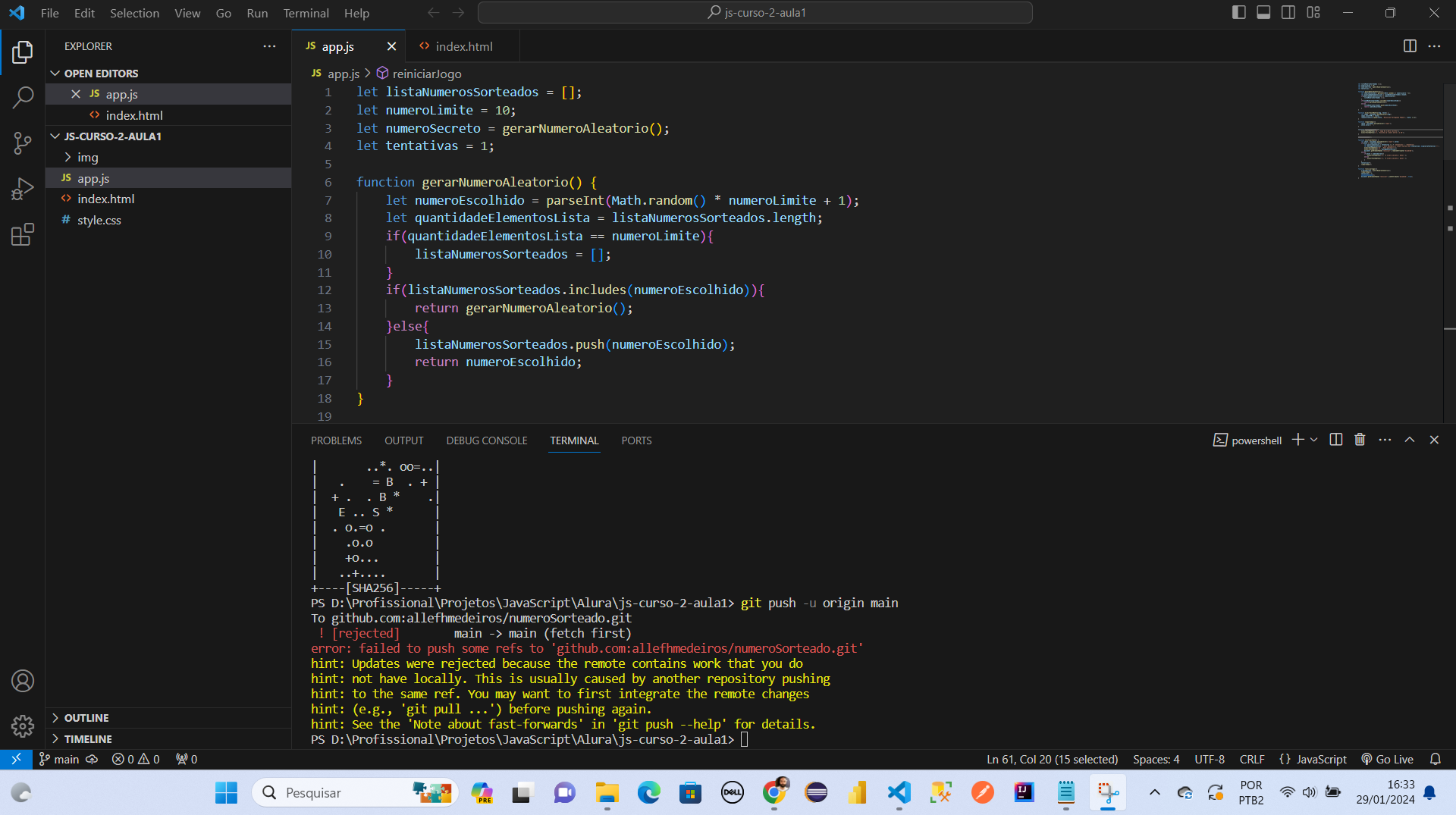Close the app.js editor tab

point(391,46)
